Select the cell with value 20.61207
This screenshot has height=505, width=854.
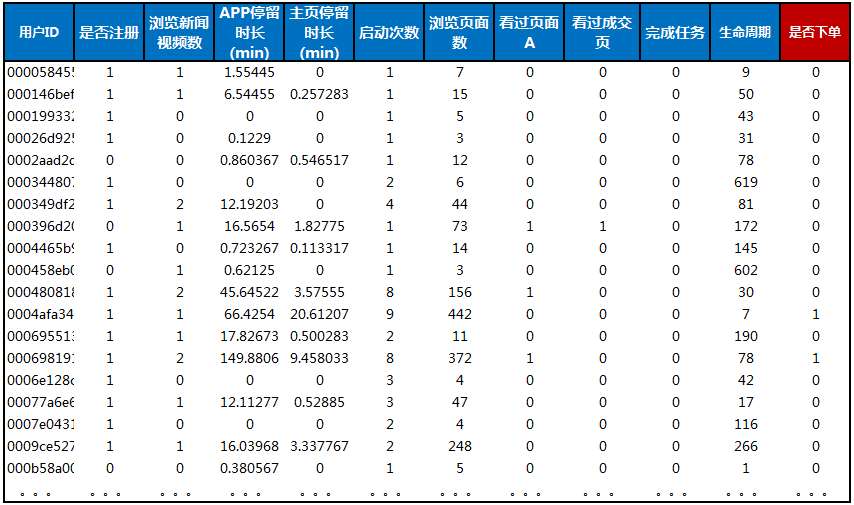click(x=319, y=314)
